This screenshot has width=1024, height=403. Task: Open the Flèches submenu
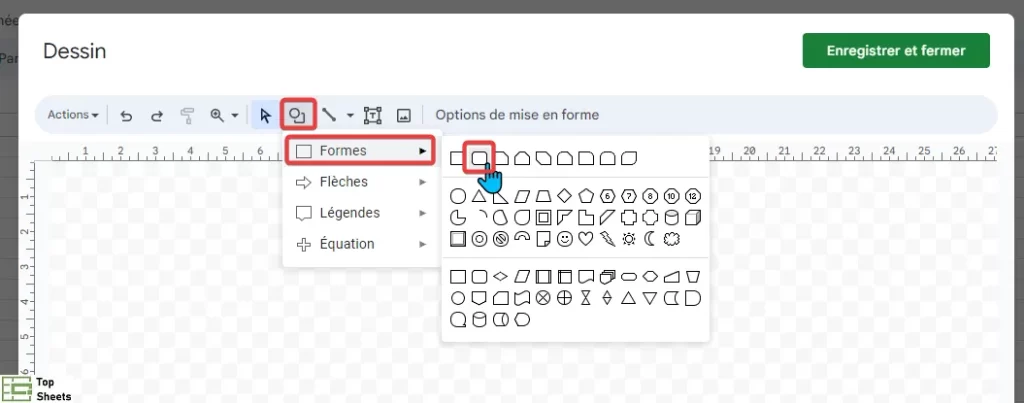359,182
